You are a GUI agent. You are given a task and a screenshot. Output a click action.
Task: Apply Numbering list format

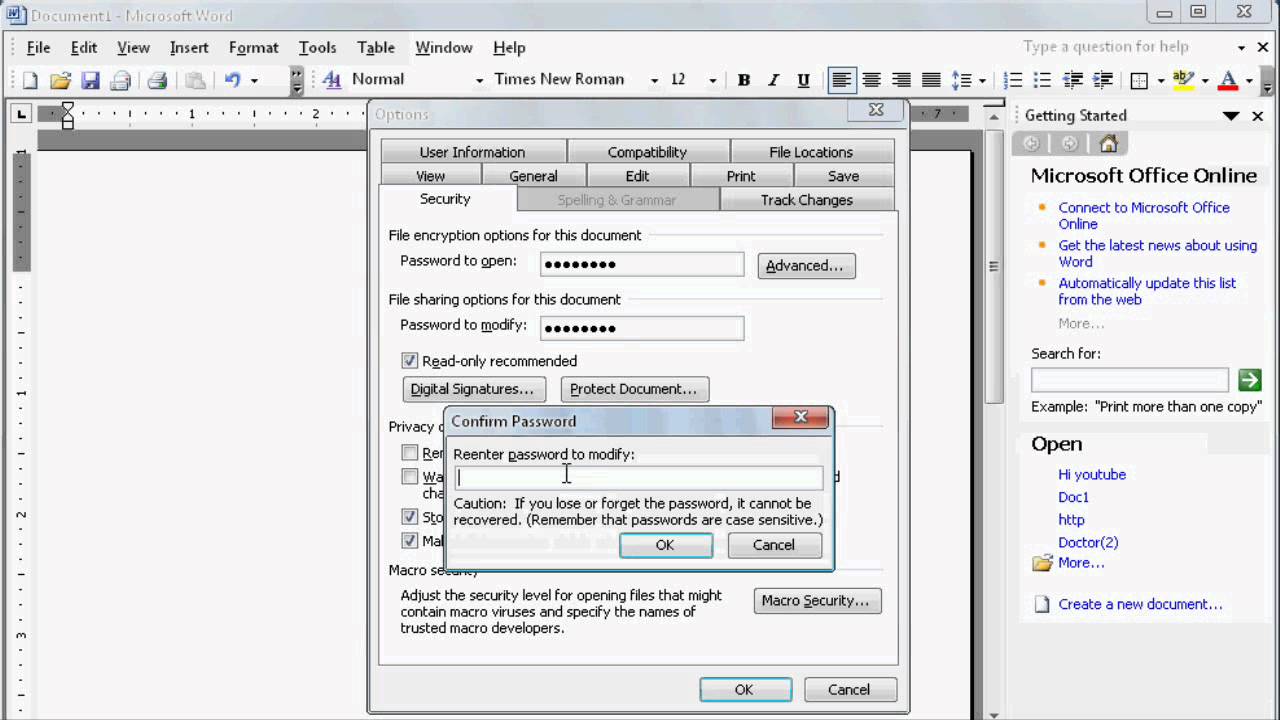click(1013, 80)
